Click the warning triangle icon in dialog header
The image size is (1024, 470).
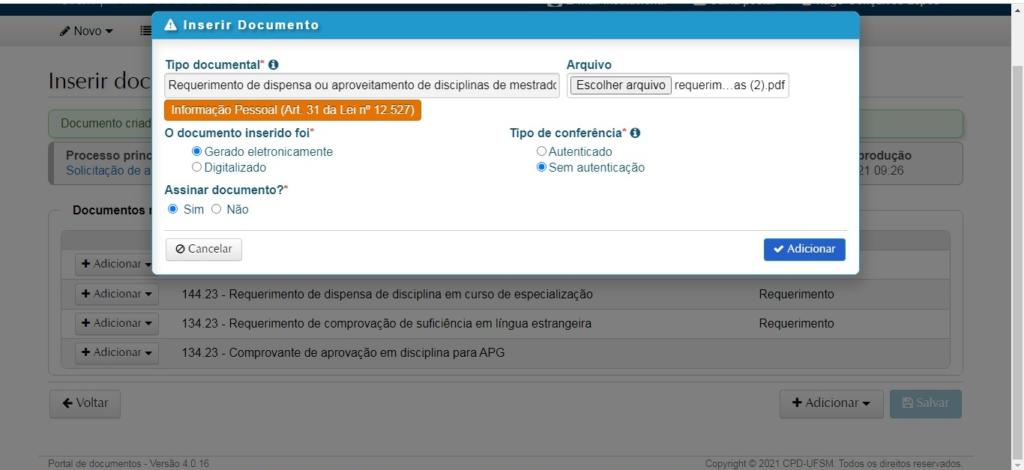pyautogui.click(x=170, y=25)
